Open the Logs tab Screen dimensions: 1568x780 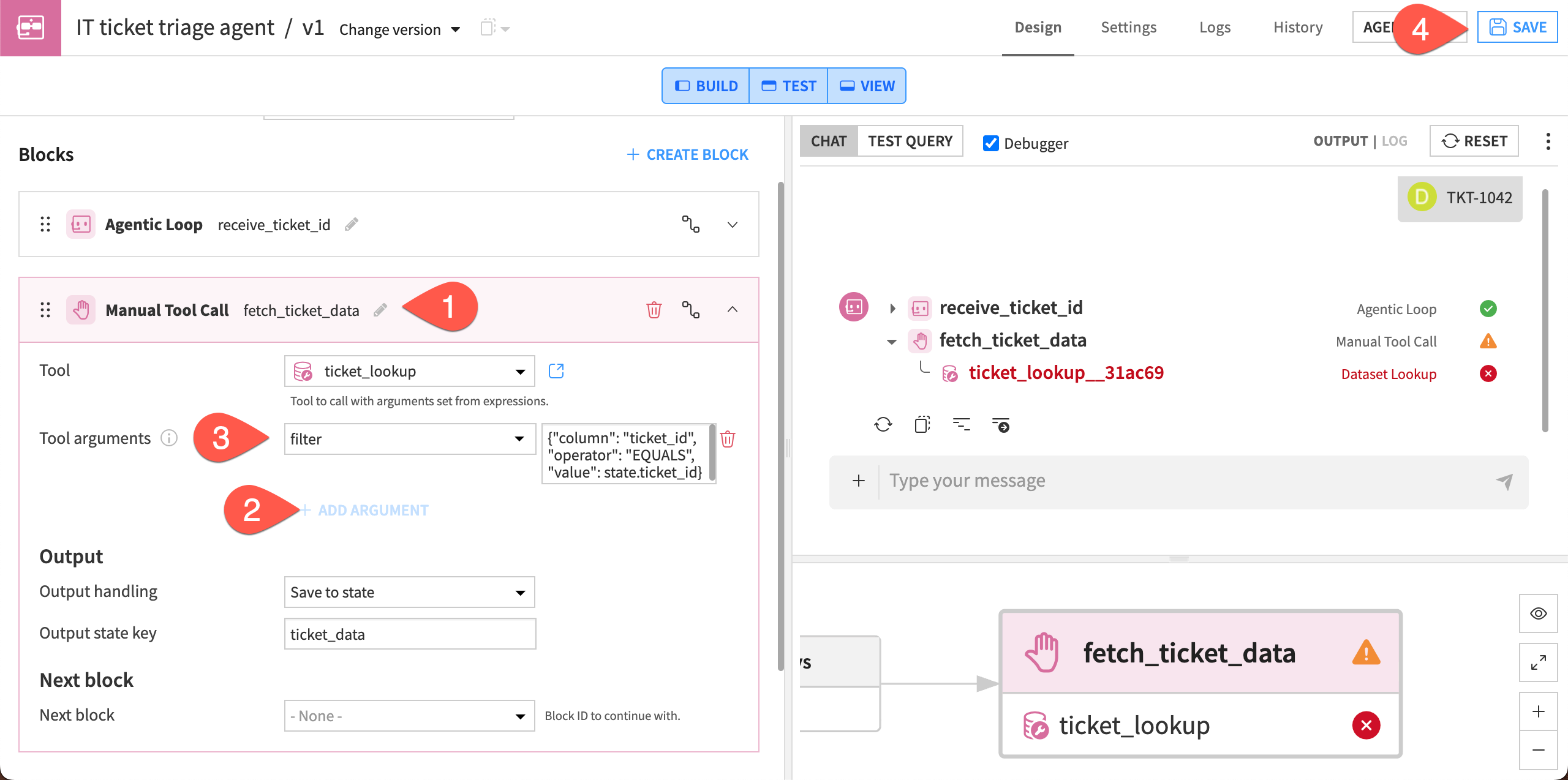[1215, 28]
